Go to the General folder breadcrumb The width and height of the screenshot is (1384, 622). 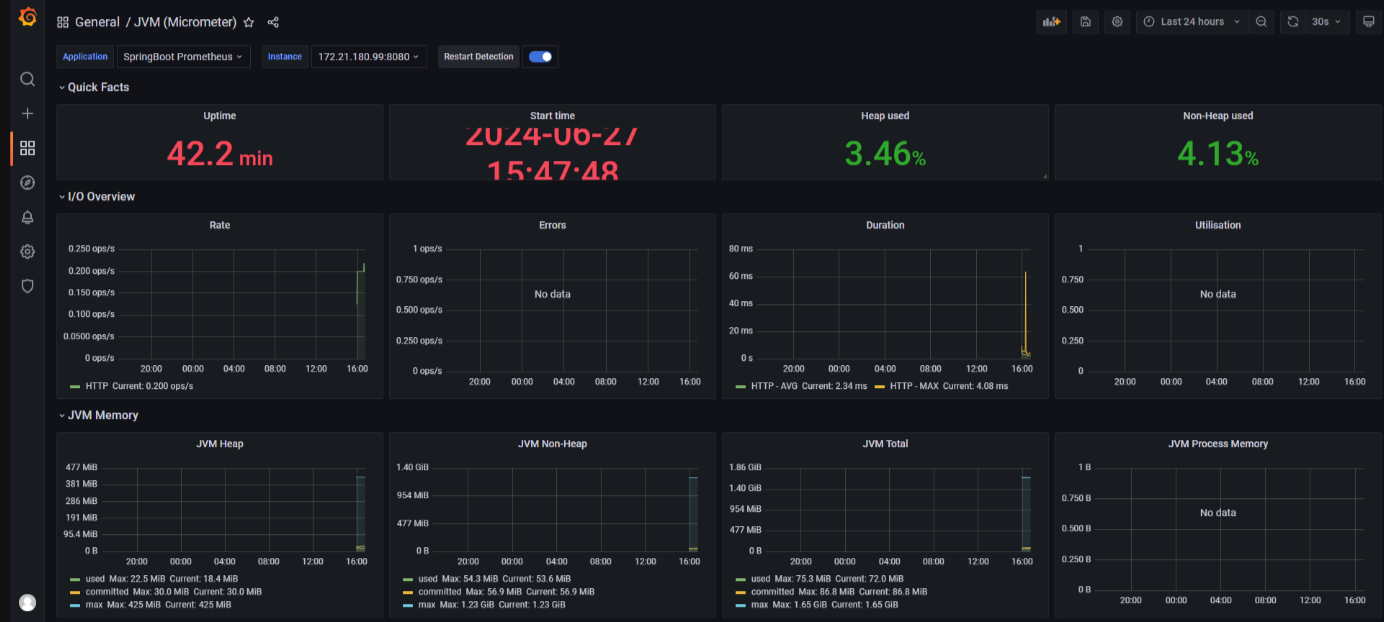[x=97, y=22]
